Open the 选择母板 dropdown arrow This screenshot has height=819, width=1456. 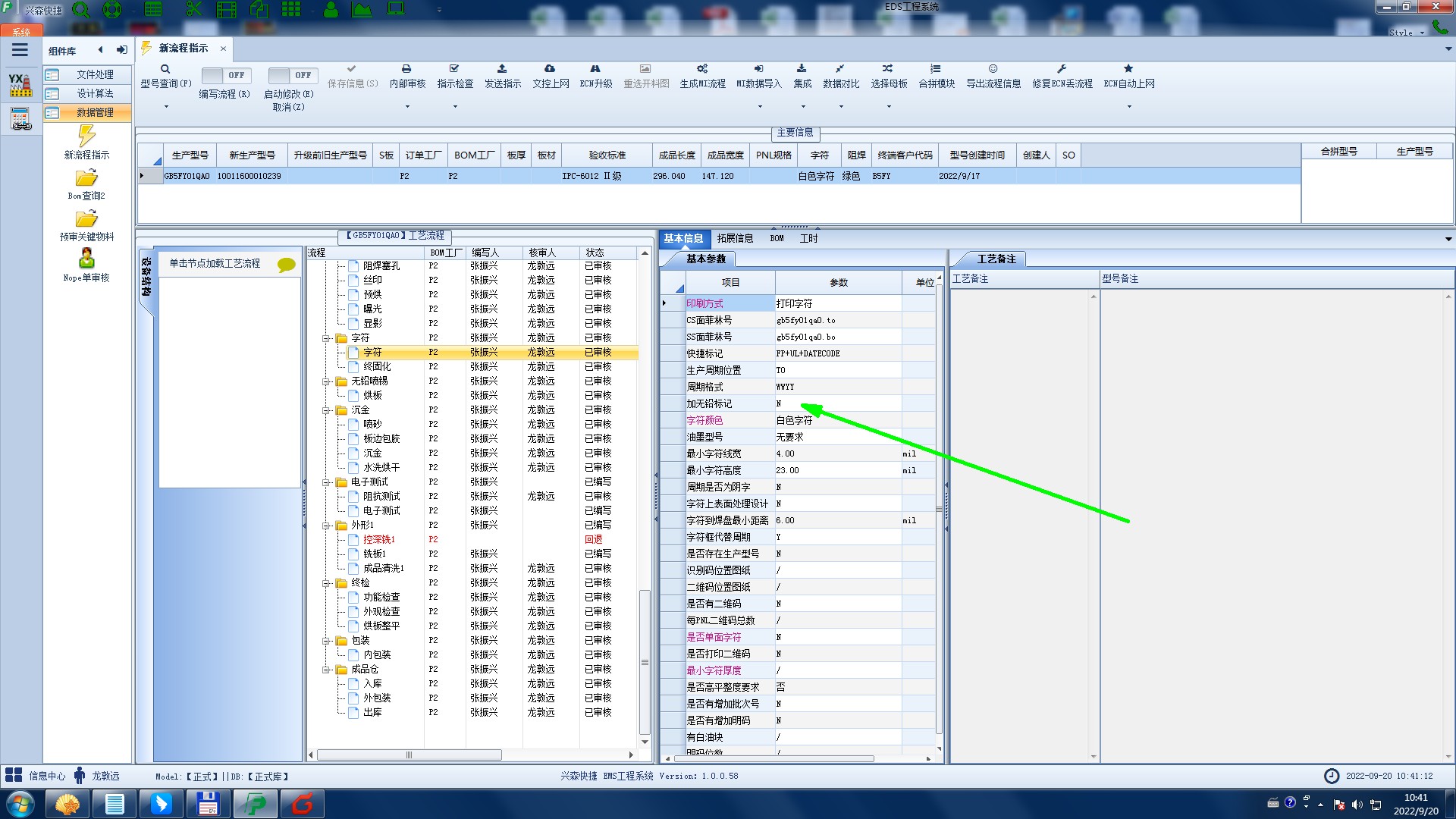(889, 107)
